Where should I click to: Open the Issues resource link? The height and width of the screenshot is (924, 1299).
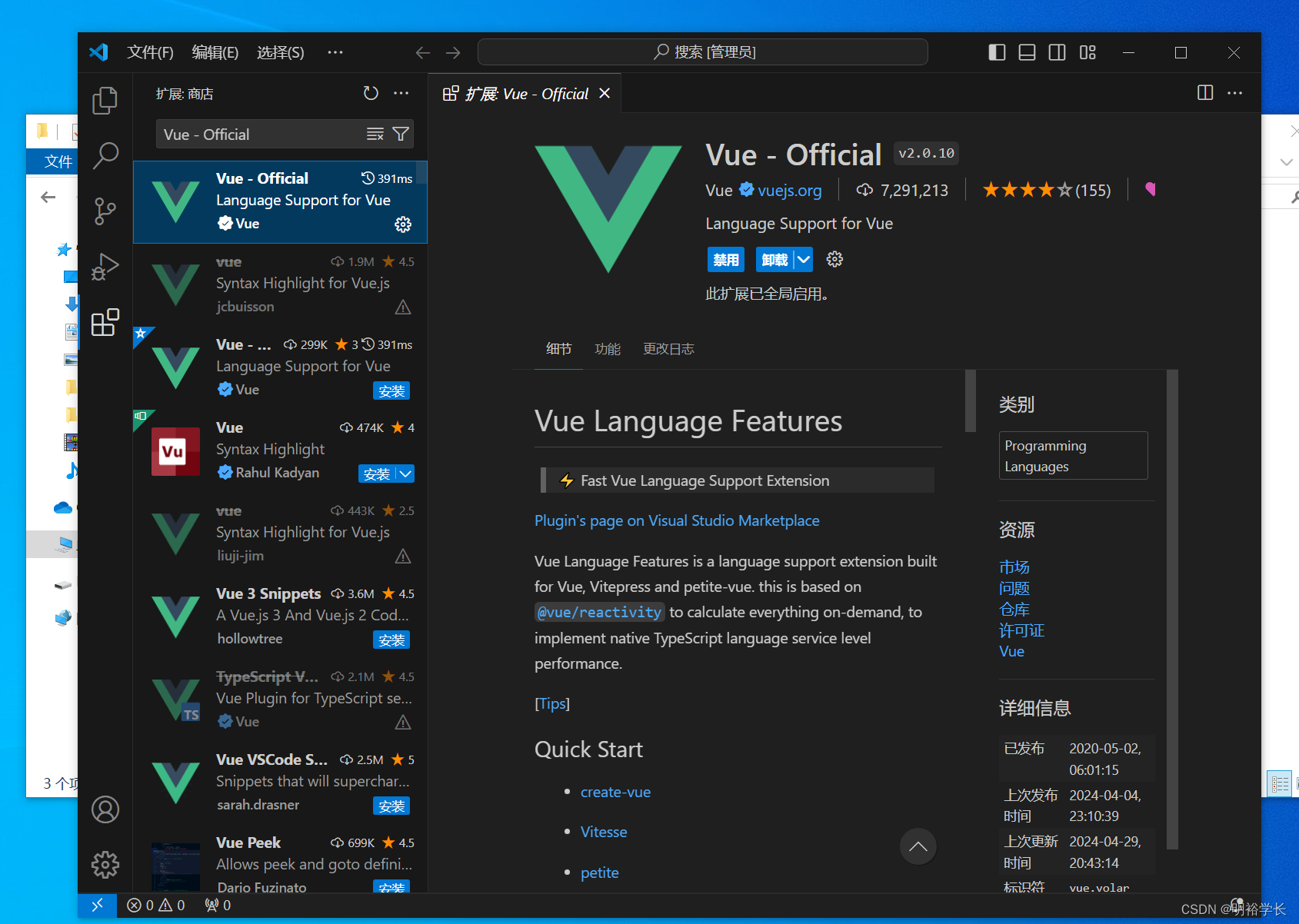coord(1014,588)
